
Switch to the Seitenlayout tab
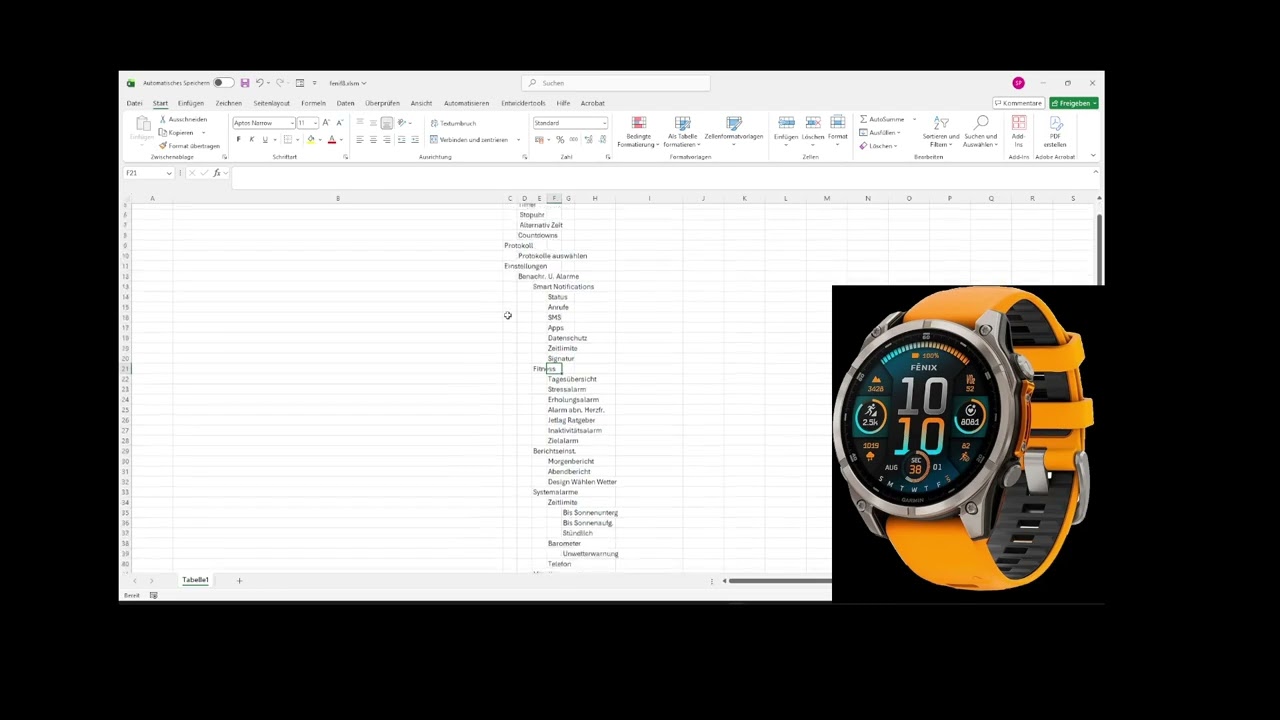pyautogui.click(x=271, y=103)
